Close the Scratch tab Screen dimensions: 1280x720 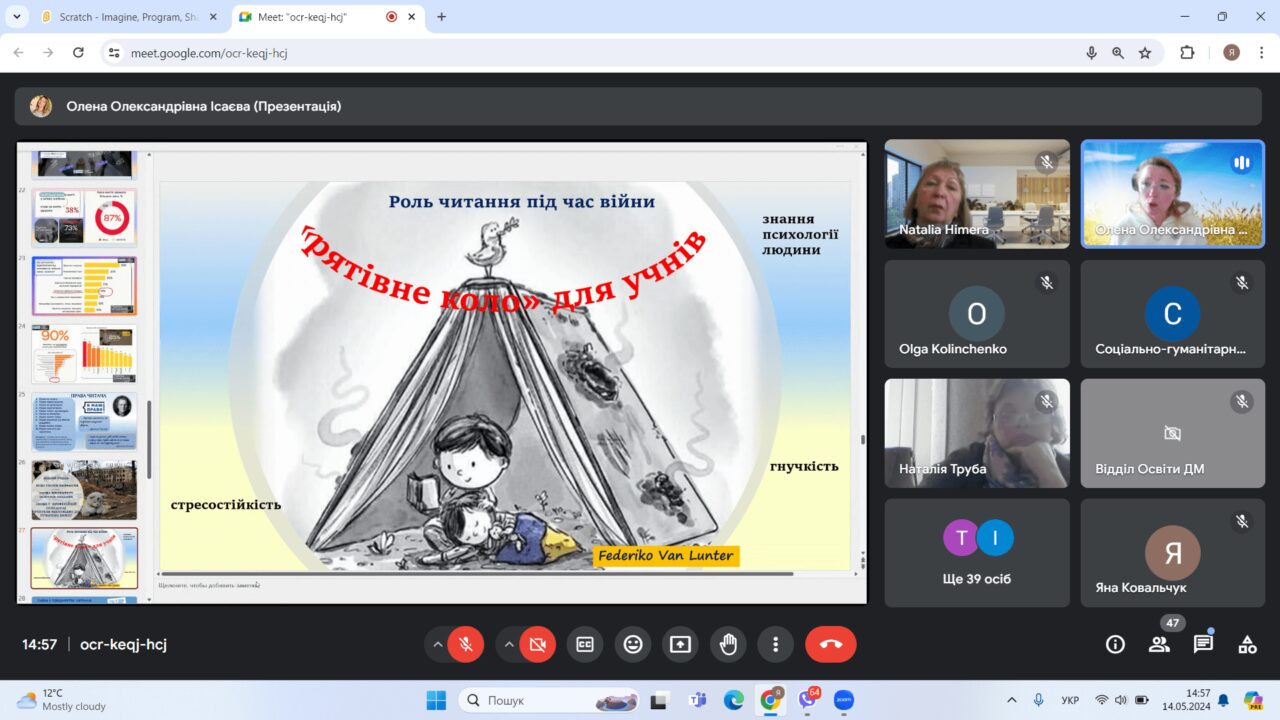click(213, 17)
